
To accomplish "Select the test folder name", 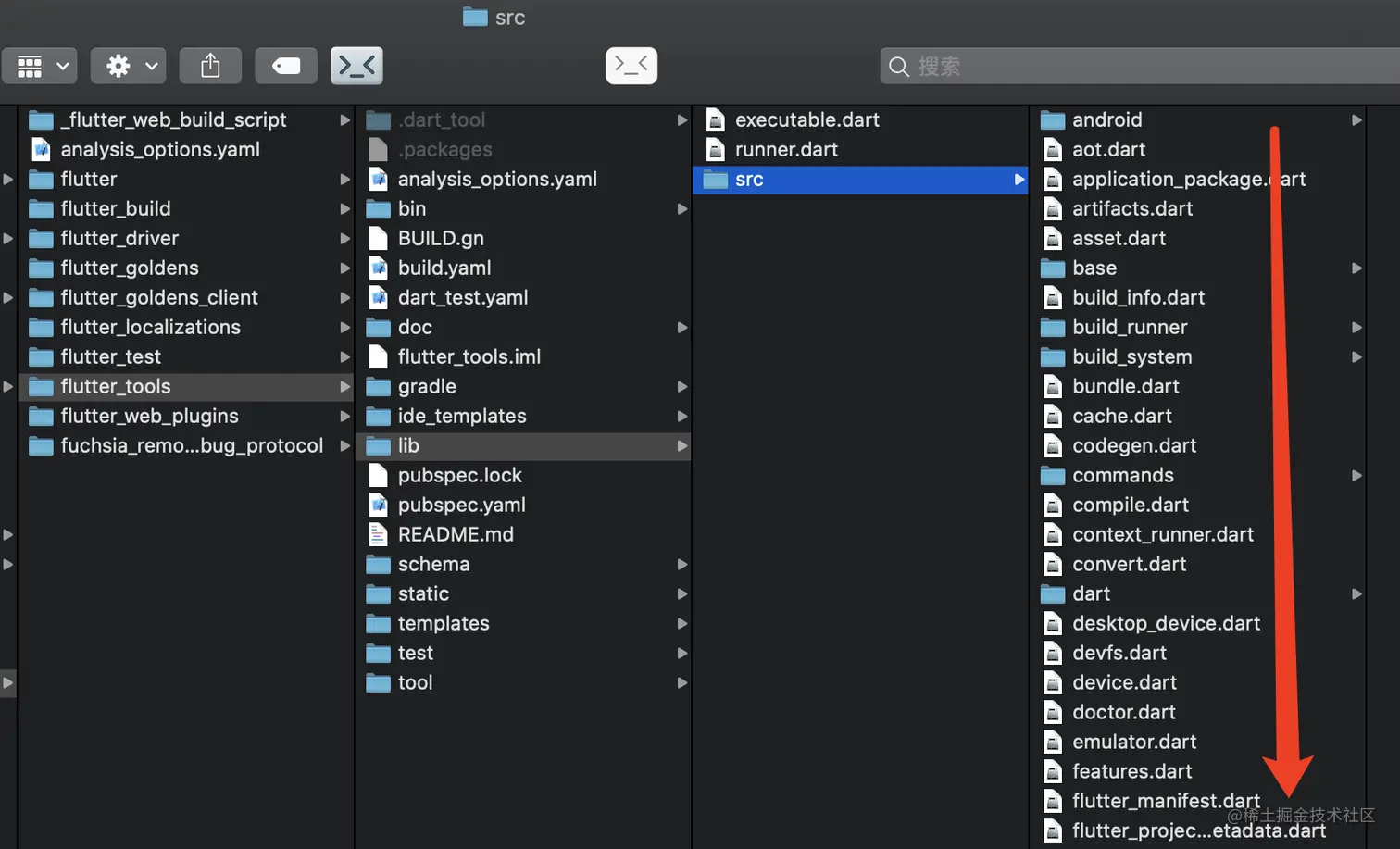I will pos(416,654).
